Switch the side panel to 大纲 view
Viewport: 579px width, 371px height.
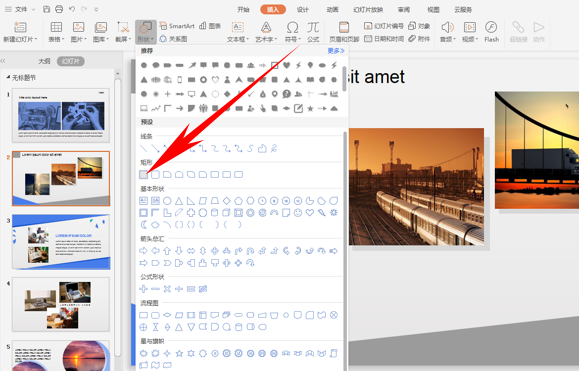point(44,61)
